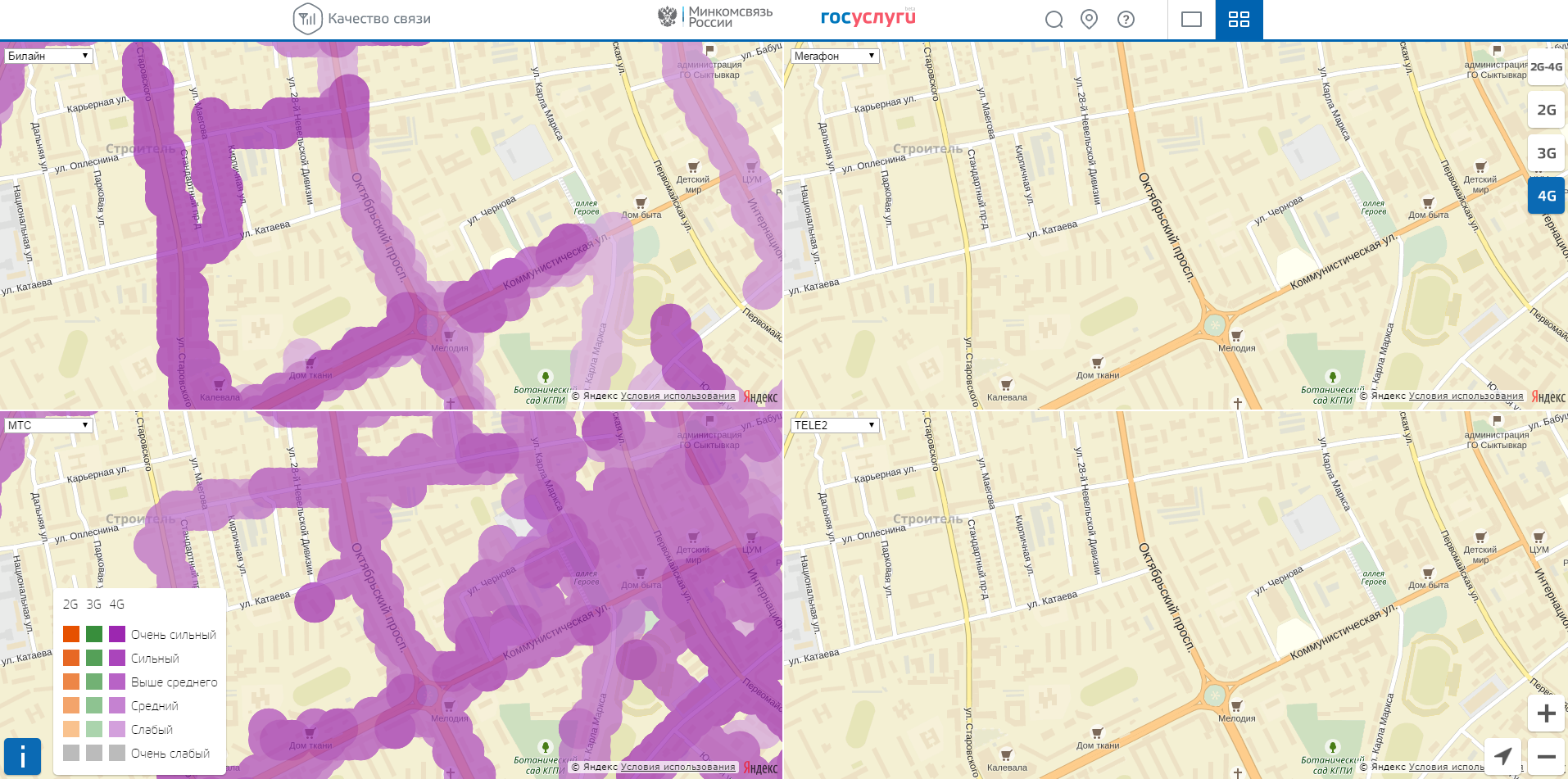The width and height of the screenshot is (1568, 779).
Task: Click the 2G orange Очень сильный swatch
Action: pyautogui.click(x=71, y=634)
